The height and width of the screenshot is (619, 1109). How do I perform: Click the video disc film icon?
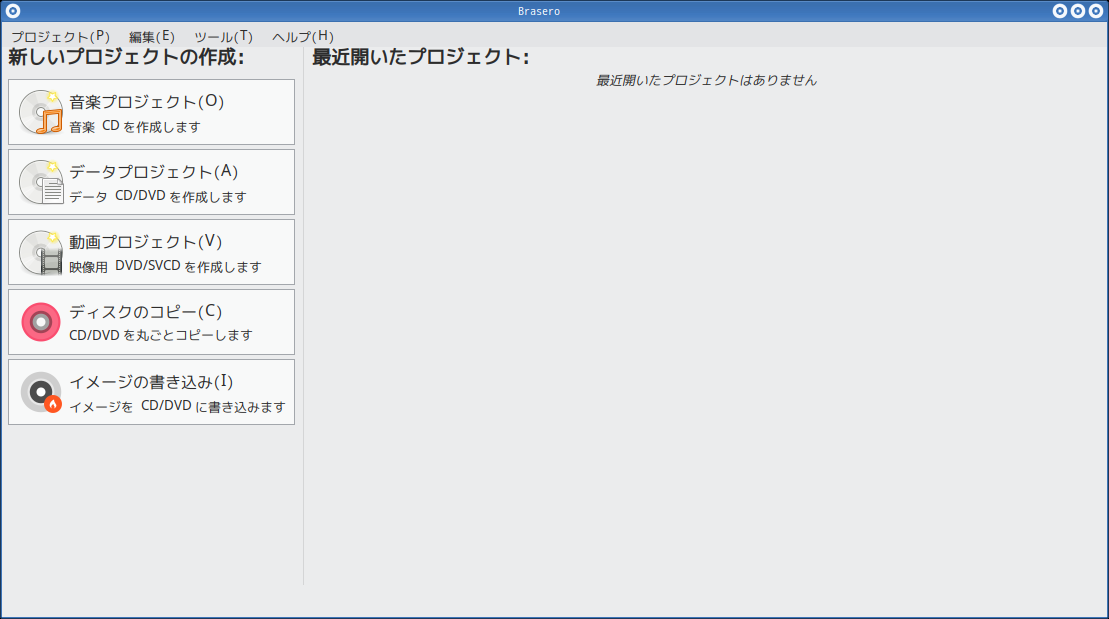tap(41, 252)
